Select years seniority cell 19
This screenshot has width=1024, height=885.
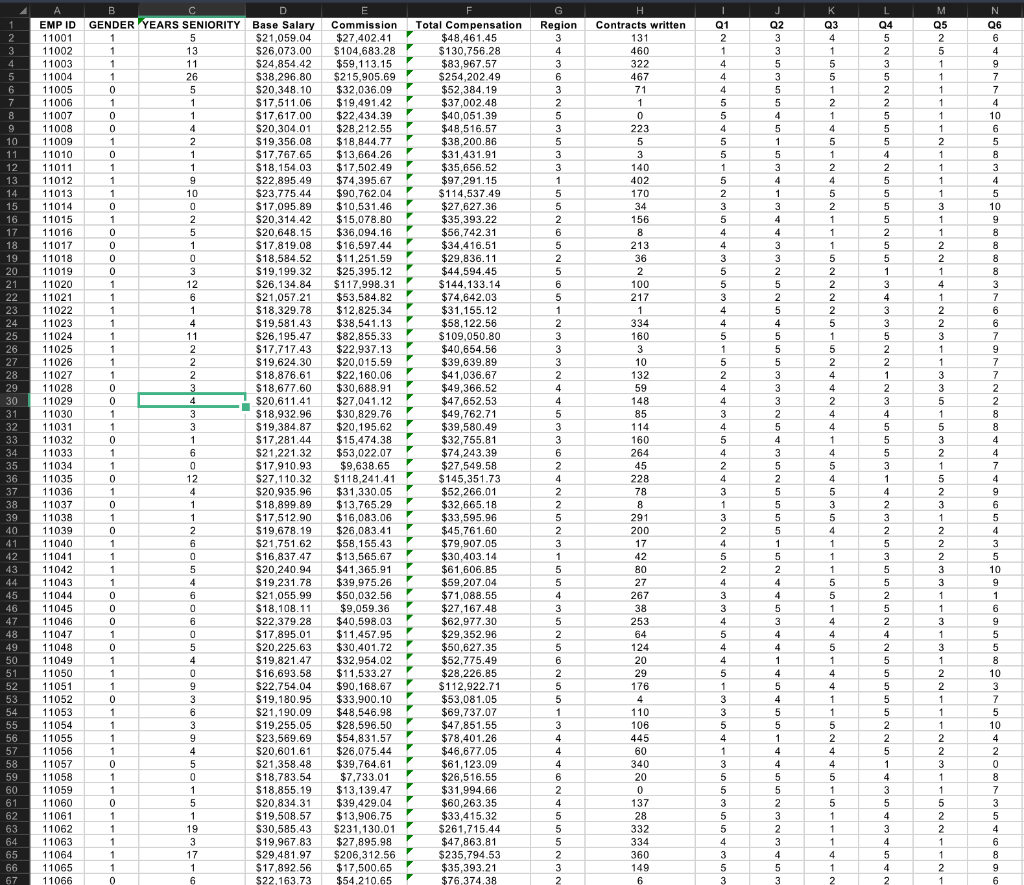tap(192, 829)
